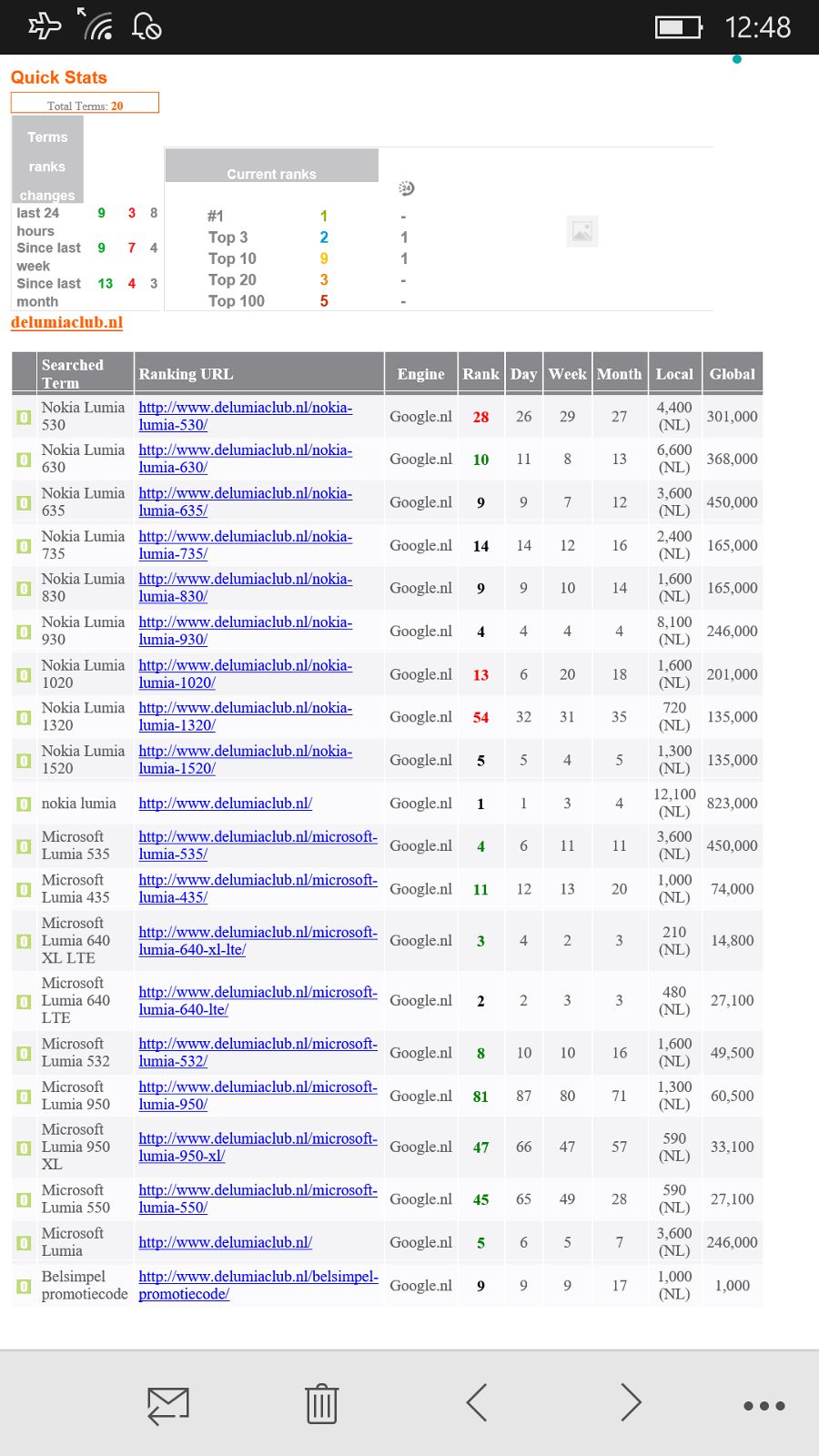
Task: Open the belsimpel-promotiecode ranking URL
Action: pos(258,1285)
